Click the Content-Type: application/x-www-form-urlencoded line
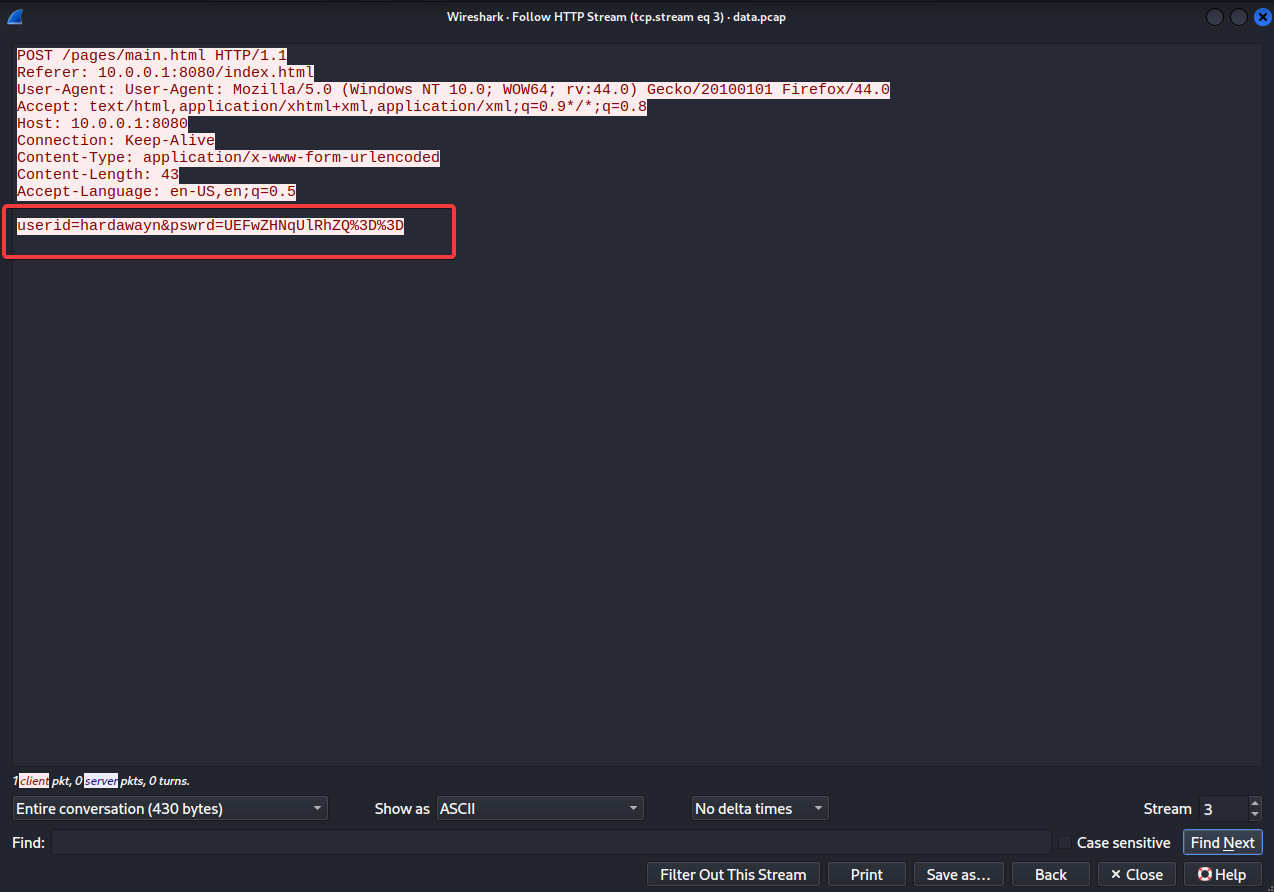This screenshot has width=1274, height=892. (228, 158)
